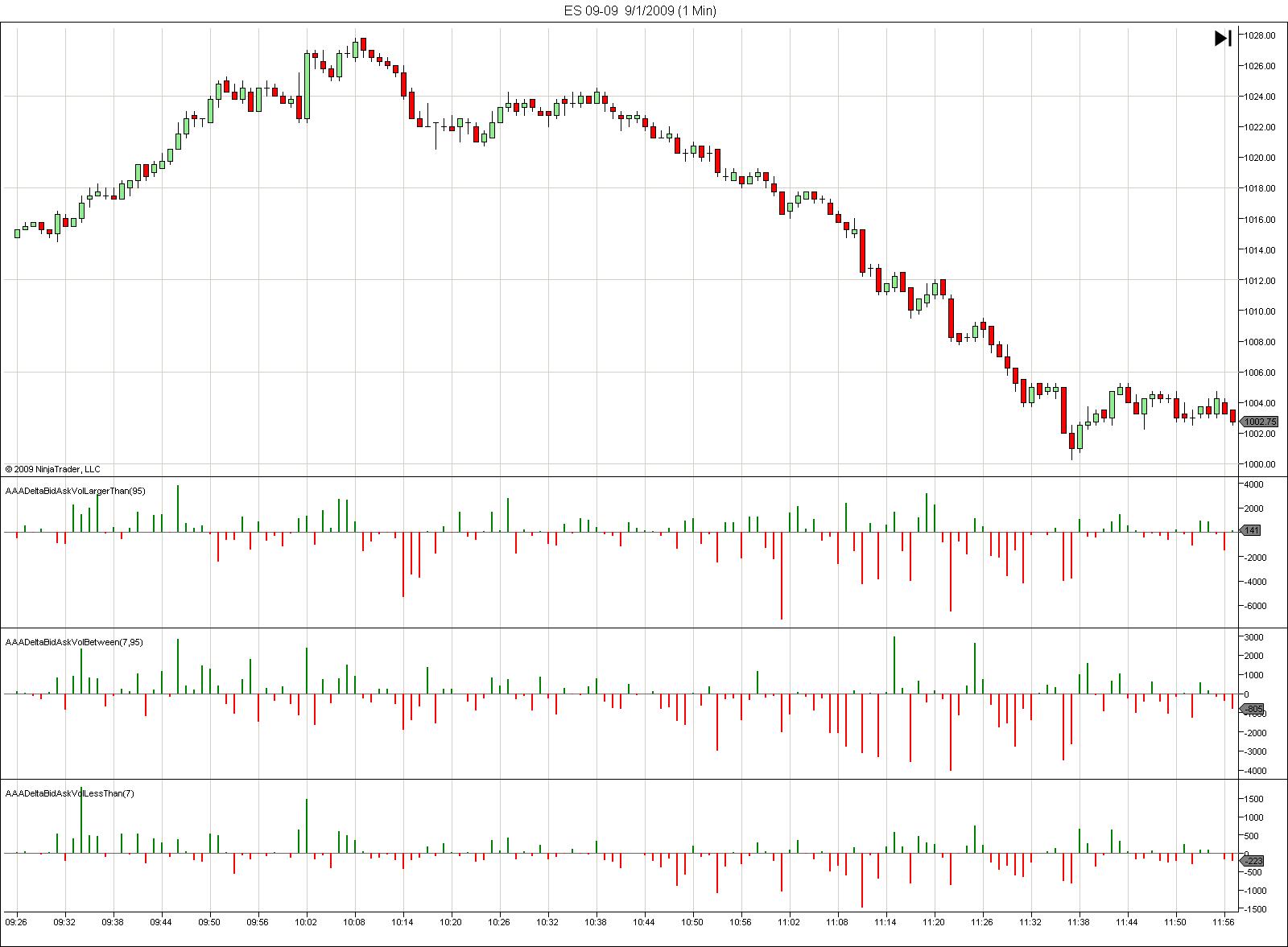Click the 1000.00 price axis label
Image resolution: width=1288 pixels, height=947 pixels.
coord(1260,464)
